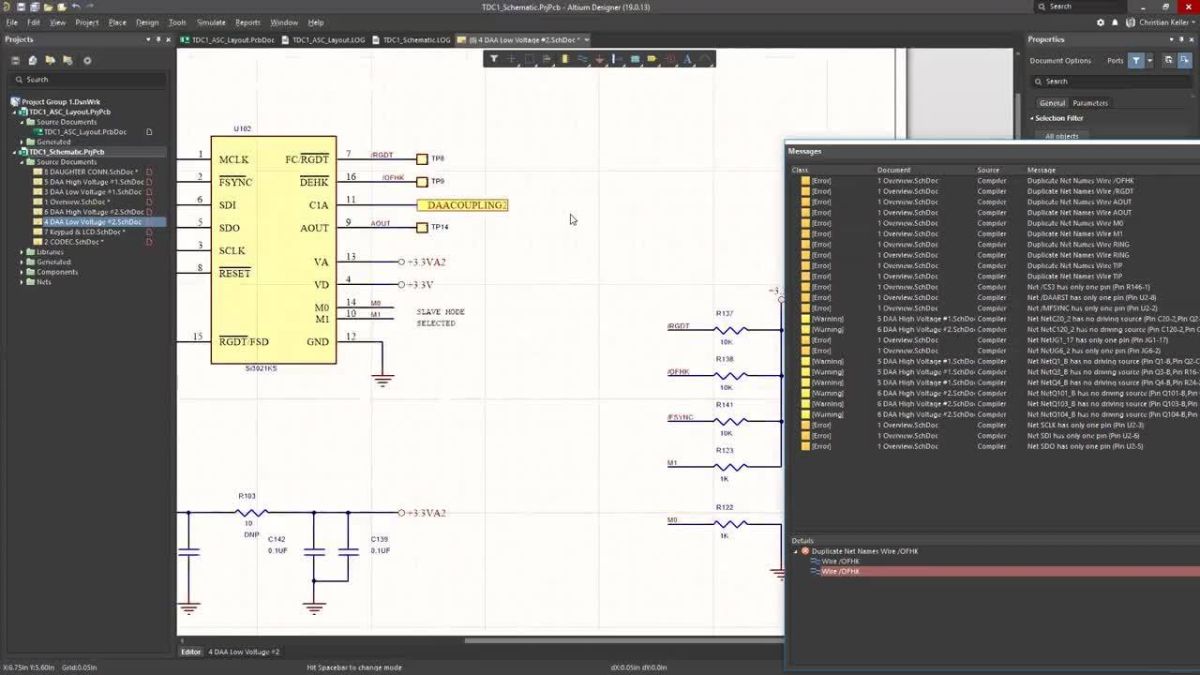Toggle the Properties panel filter button
Image resolution: width=1200 pixels, height=675 pixels.
click(x=1136, y=60)
